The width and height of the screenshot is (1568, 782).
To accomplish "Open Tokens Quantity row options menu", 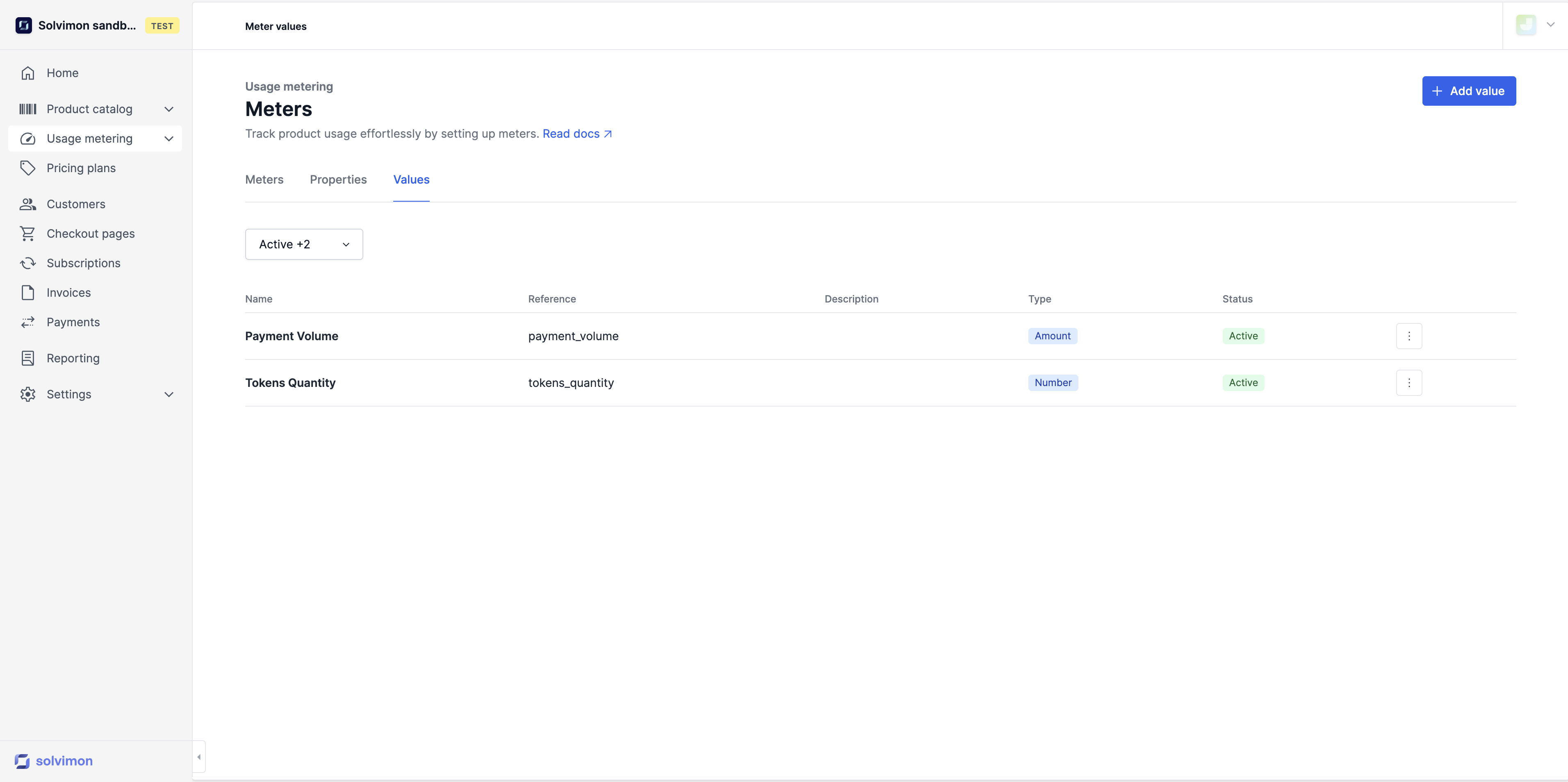I will (1408, 383).
